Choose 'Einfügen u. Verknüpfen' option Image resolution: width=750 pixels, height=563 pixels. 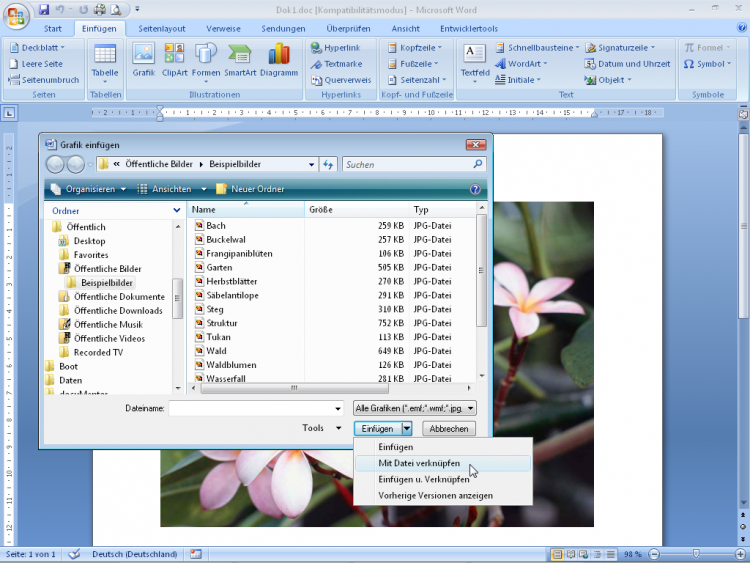point(424,479)
